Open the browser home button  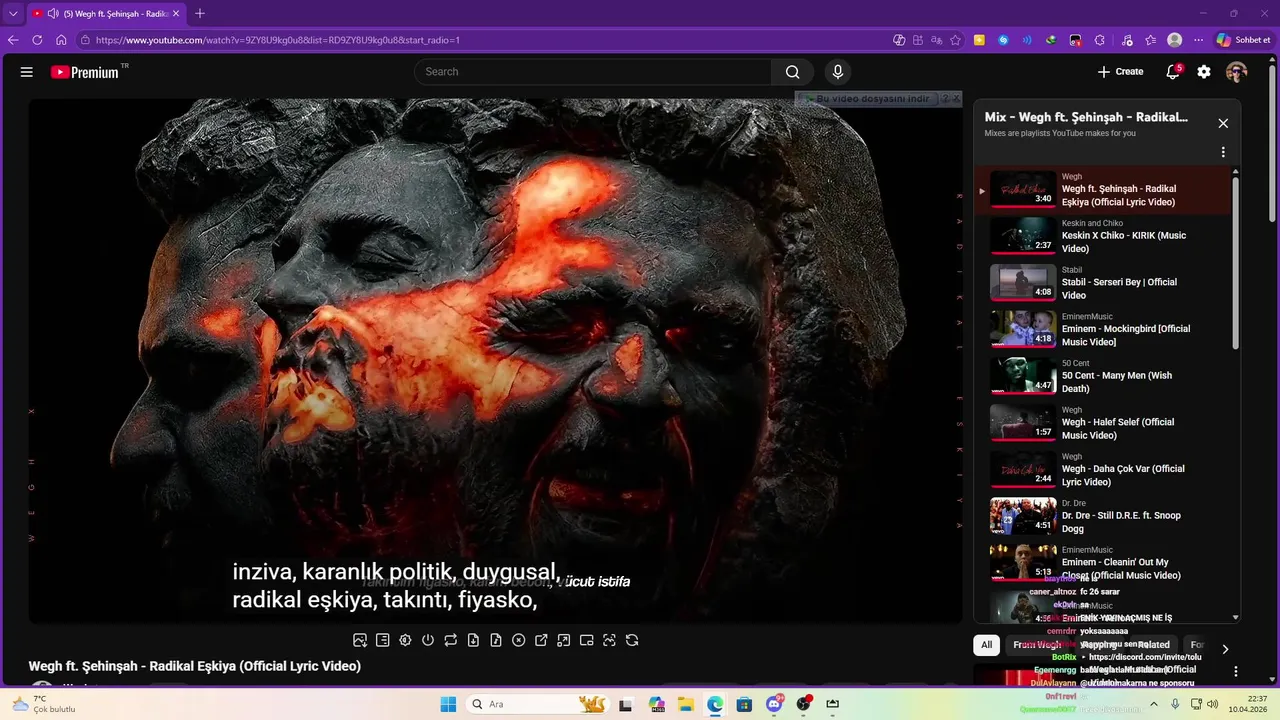(61, 40)
